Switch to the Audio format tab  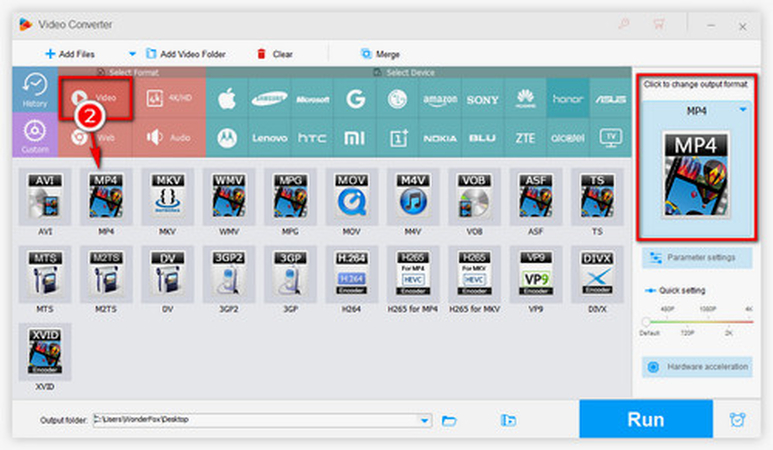pos(168,137)
